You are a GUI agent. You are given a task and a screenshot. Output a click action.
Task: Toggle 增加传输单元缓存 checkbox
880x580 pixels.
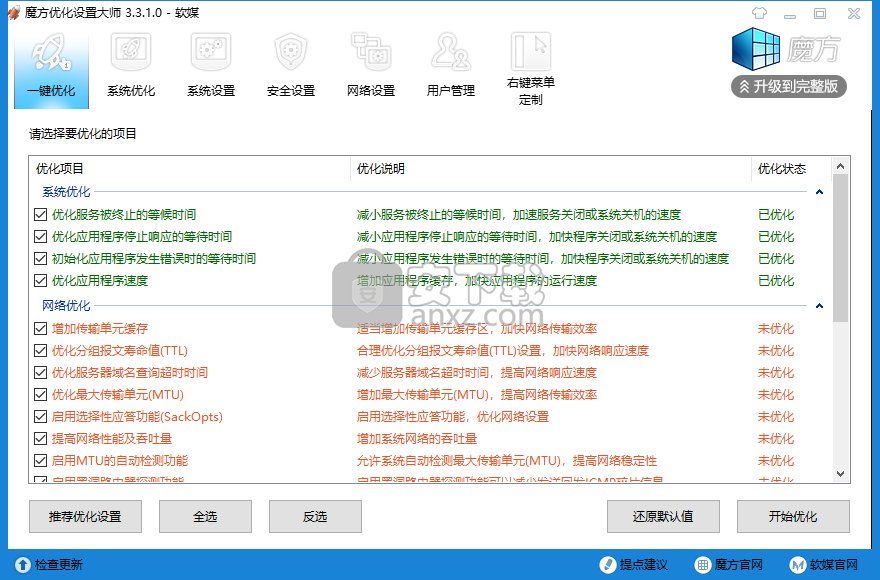[x=40, y=328]
